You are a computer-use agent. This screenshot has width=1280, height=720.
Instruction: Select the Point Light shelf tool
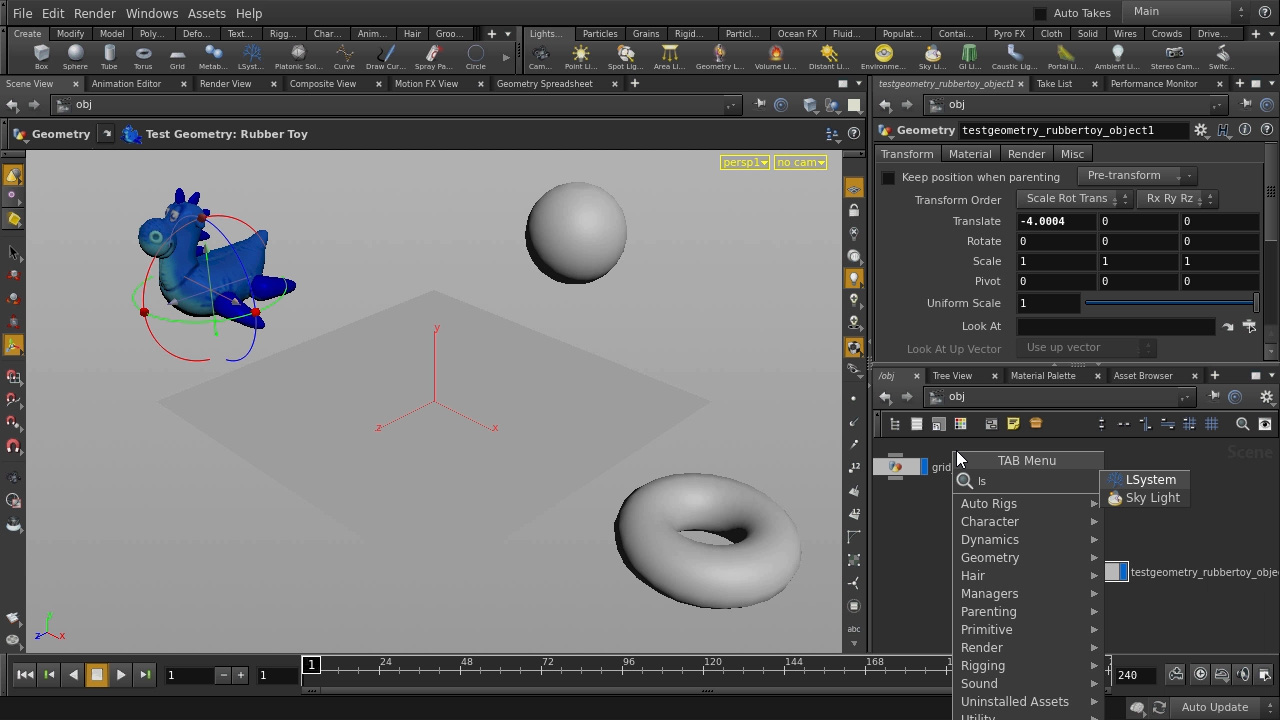coord(580,57)
